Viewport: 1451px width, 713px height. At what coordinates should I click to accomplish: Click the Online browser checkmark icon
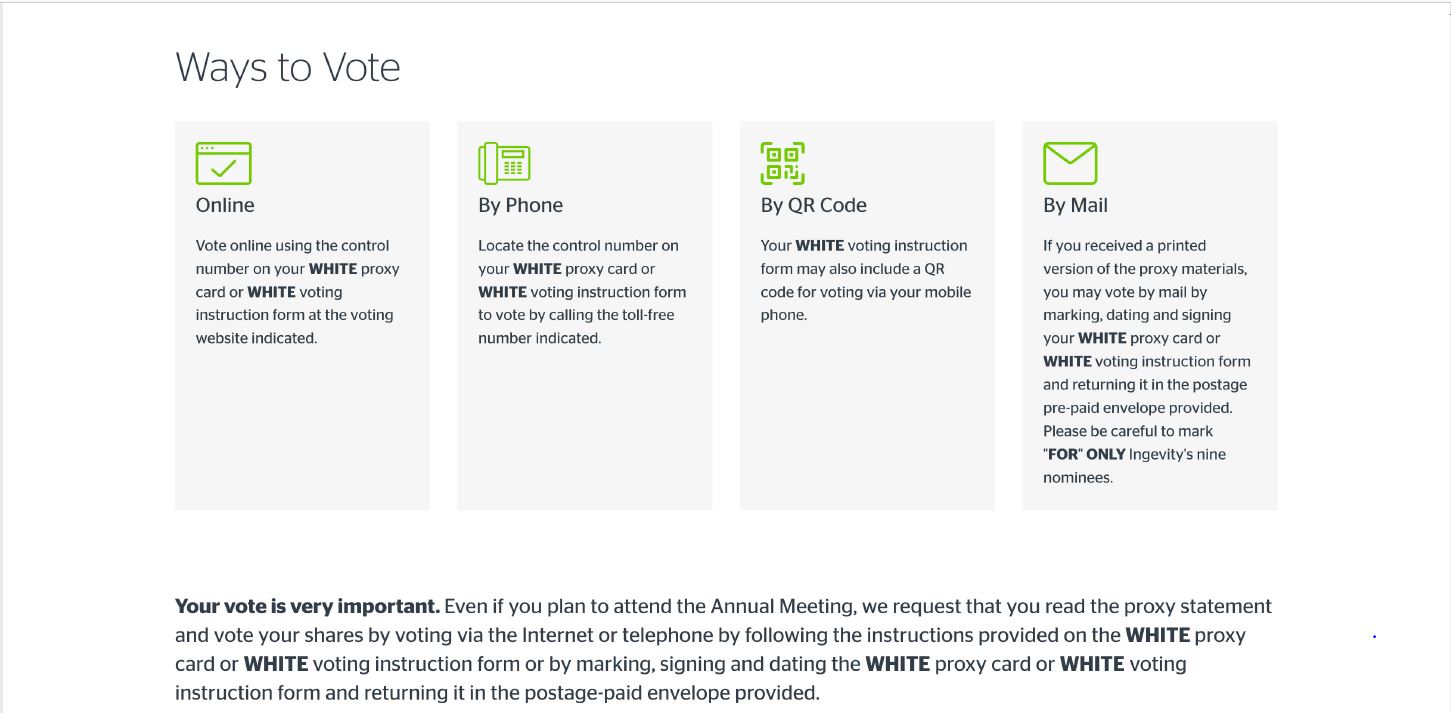(223, 163)
